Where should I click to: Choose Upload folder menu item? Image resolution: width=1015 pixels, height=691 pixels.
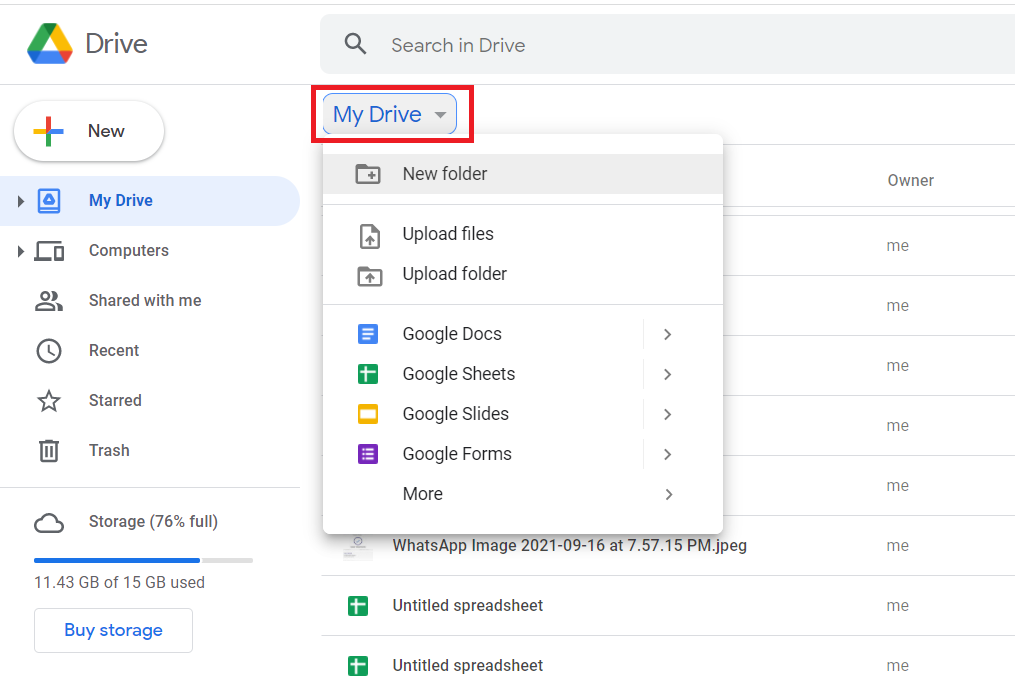(522, 274)
